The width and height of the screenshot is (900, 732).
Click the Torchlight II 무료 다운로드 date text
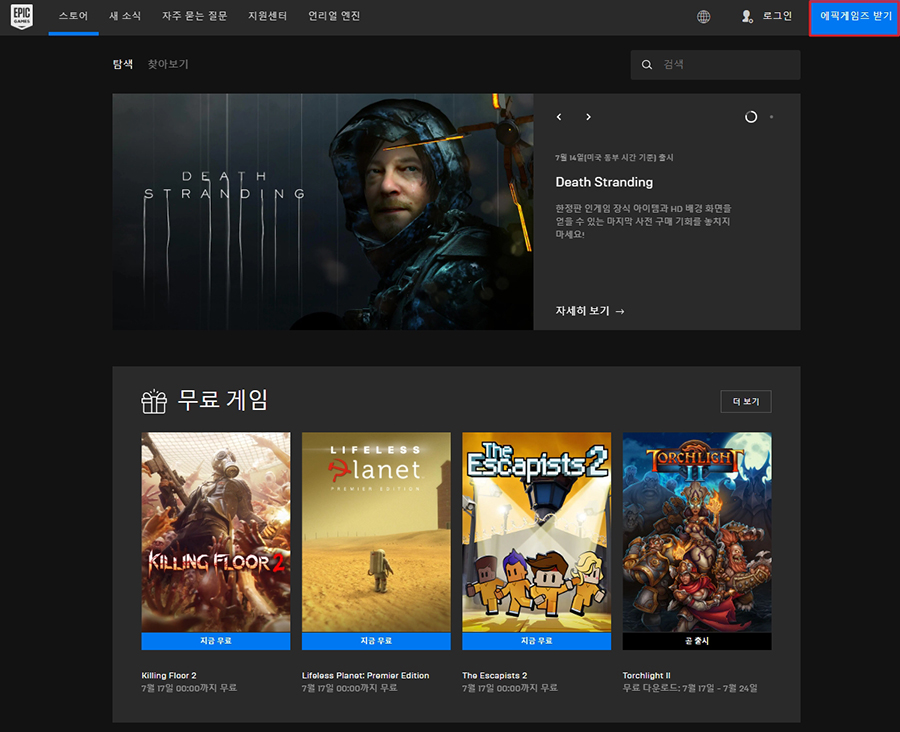pos(690,688)
